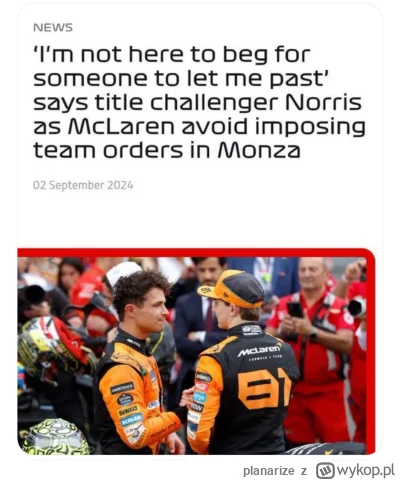Click the wykop.pl logo icon
Viewport: 400px width, 480px height.
(326, 470)
